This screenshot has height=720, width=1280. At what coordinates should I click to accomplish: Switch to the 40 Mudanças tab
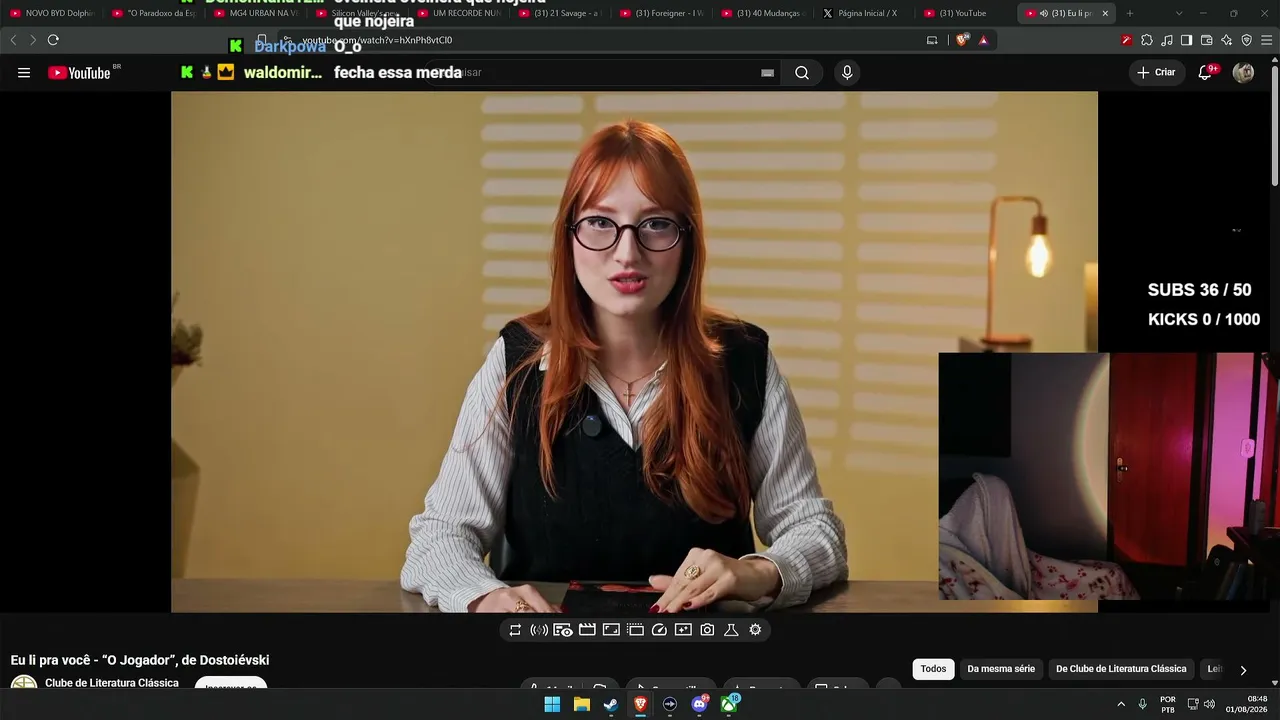point(763,13)
